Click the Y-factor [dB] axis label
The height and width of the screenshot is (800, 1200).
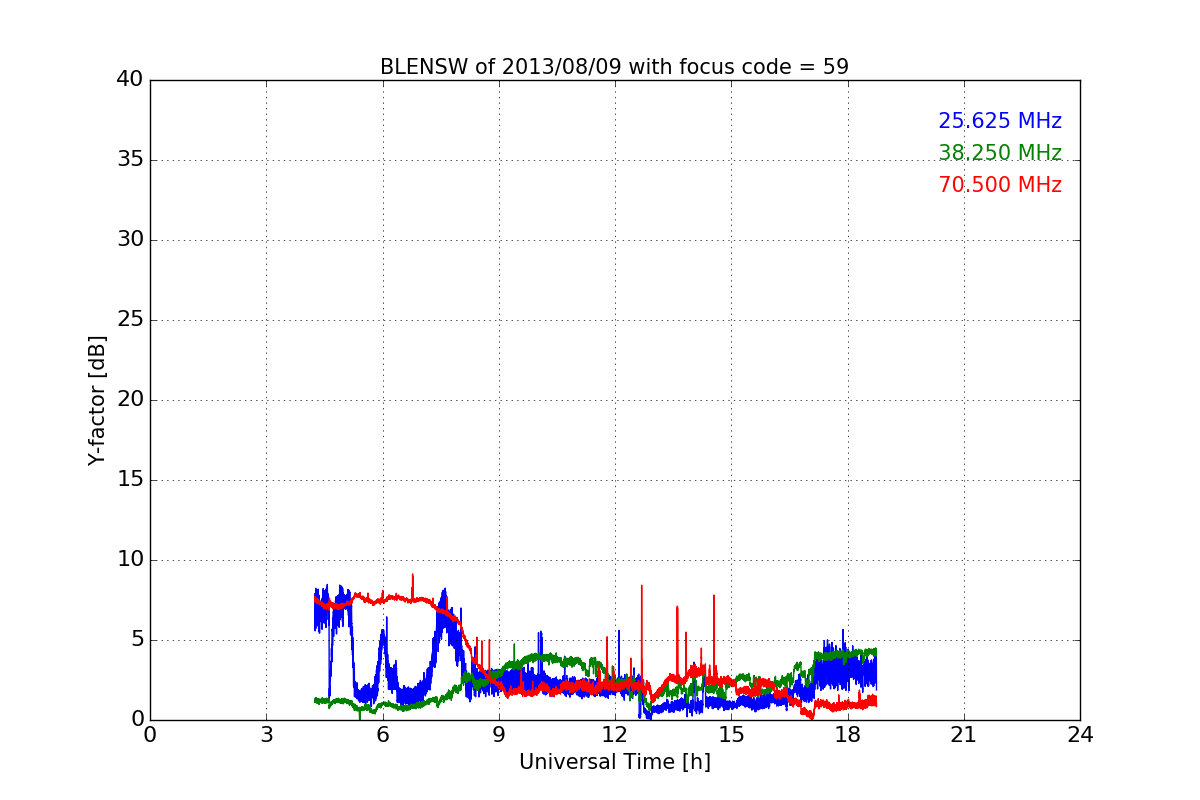pos(97,400)
